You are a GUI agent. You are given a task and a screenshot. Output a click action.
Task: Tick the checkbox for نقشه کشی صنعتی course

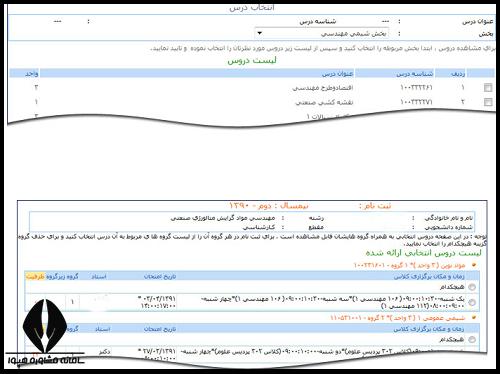(488, 102)
